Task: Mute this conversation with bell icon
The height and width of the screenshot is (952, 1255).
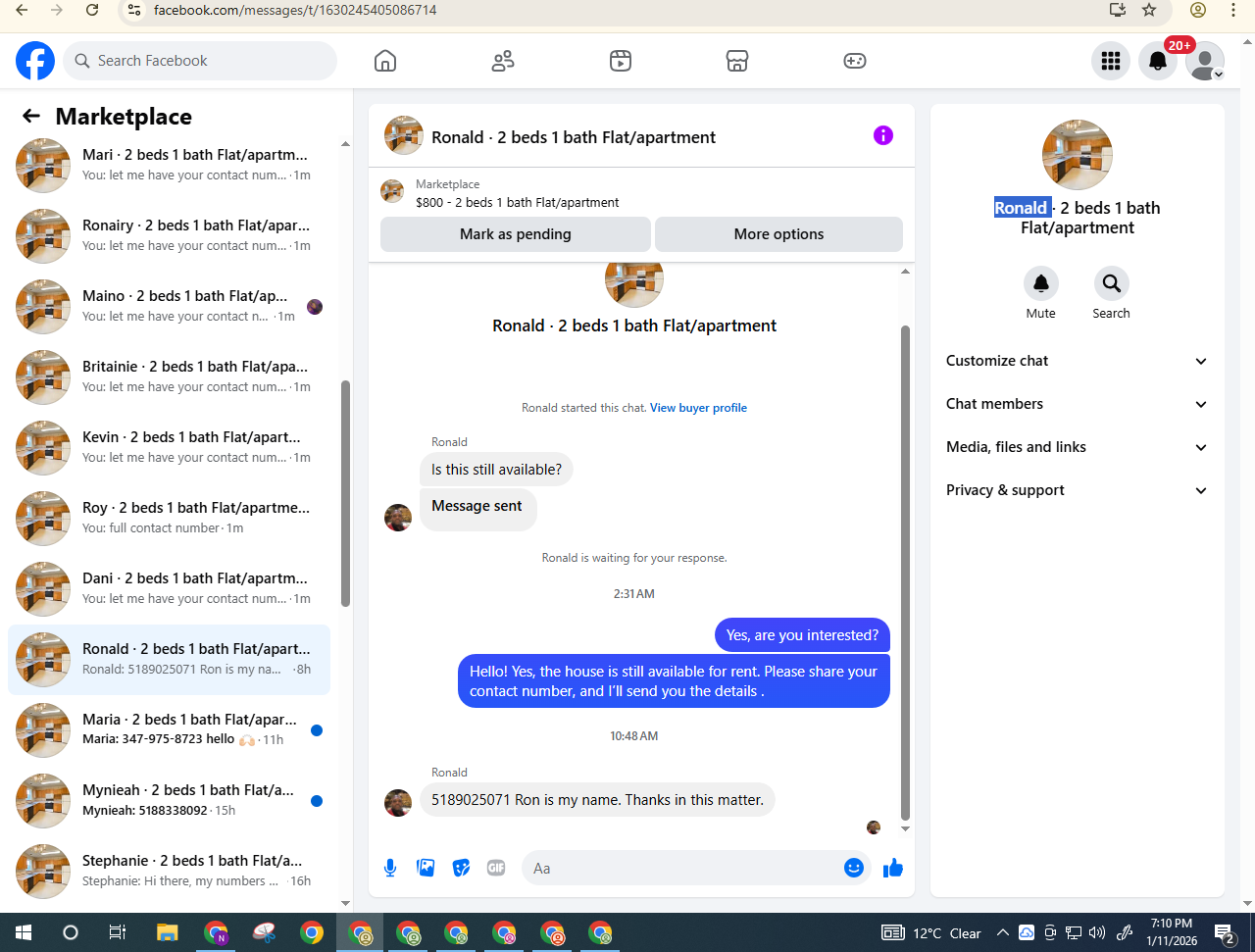Action: (x=1041, y=283)
